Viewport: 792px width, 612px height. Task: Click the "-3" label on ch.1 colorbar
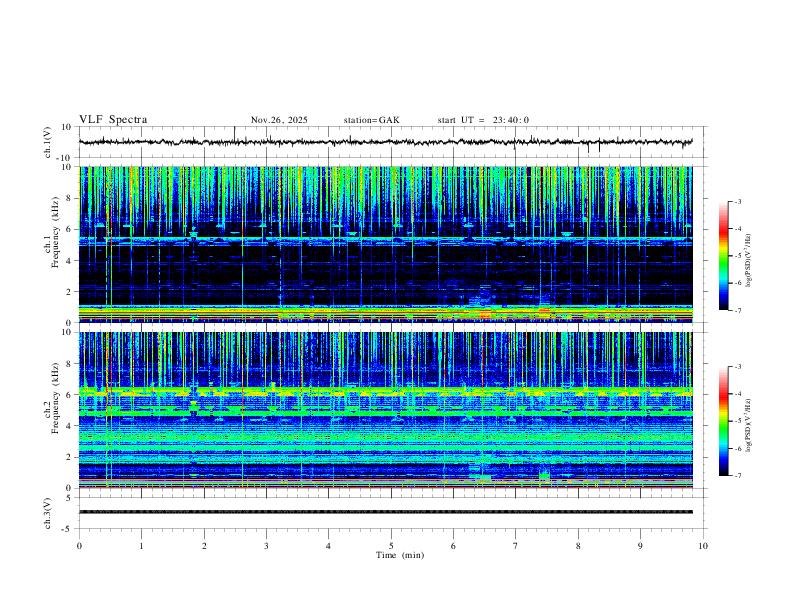(x=738, y=201)
